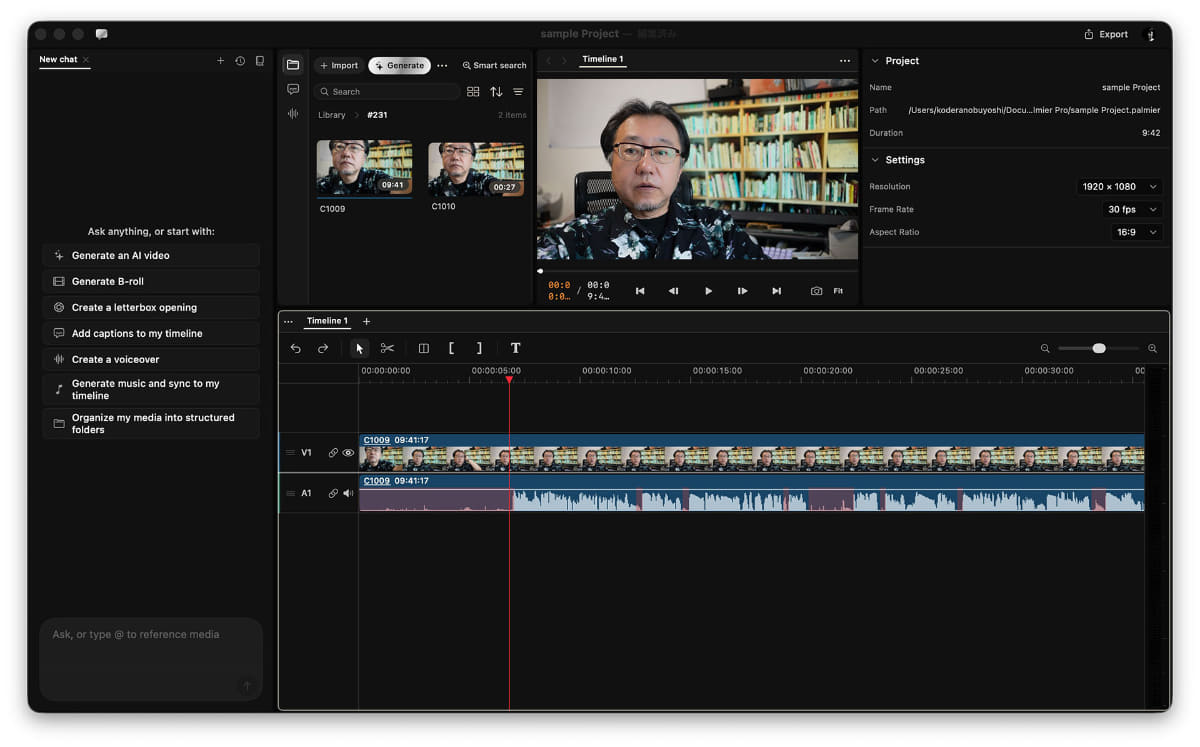Capture a snapshot with the camera icon
The image size is (1200, 747).
816,291
